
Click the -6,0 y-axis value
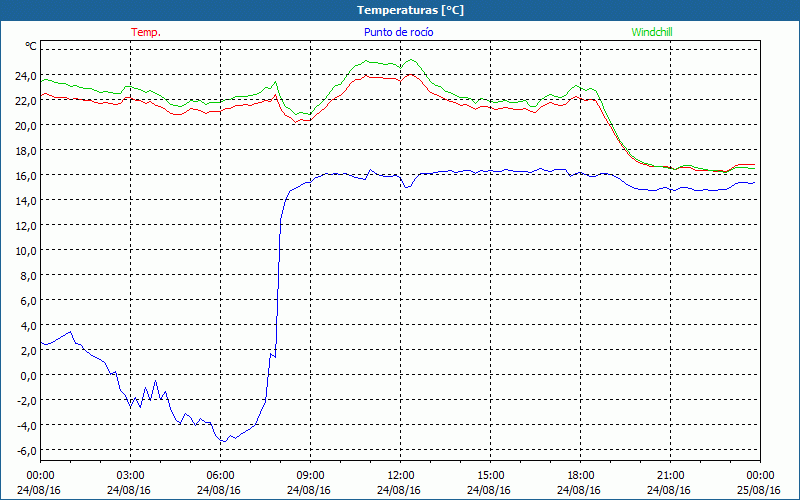tap(27, 451)
